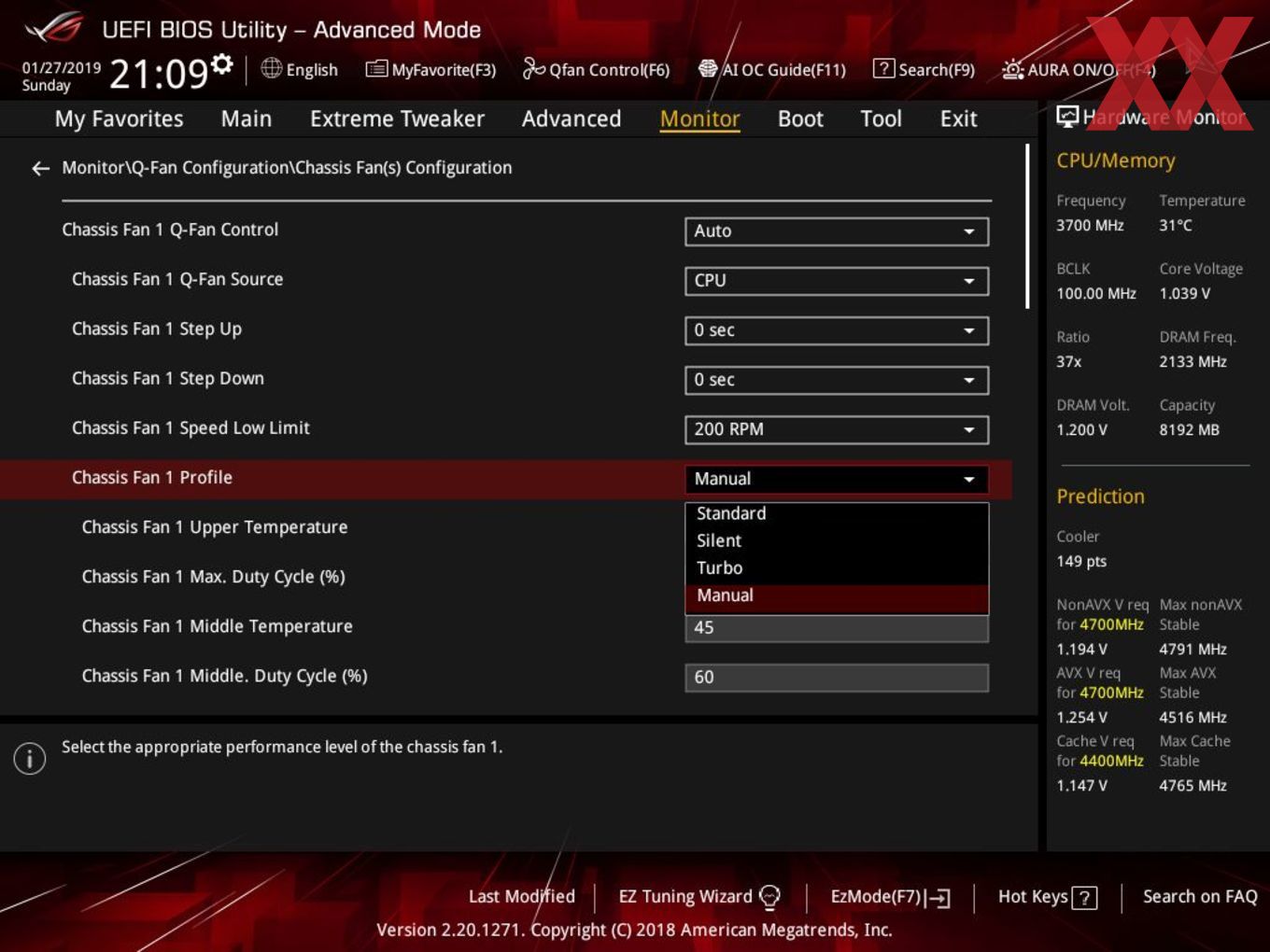This screenshot has height=952, width=1270.
Task: Click the ROG logo
Action: 54,28
